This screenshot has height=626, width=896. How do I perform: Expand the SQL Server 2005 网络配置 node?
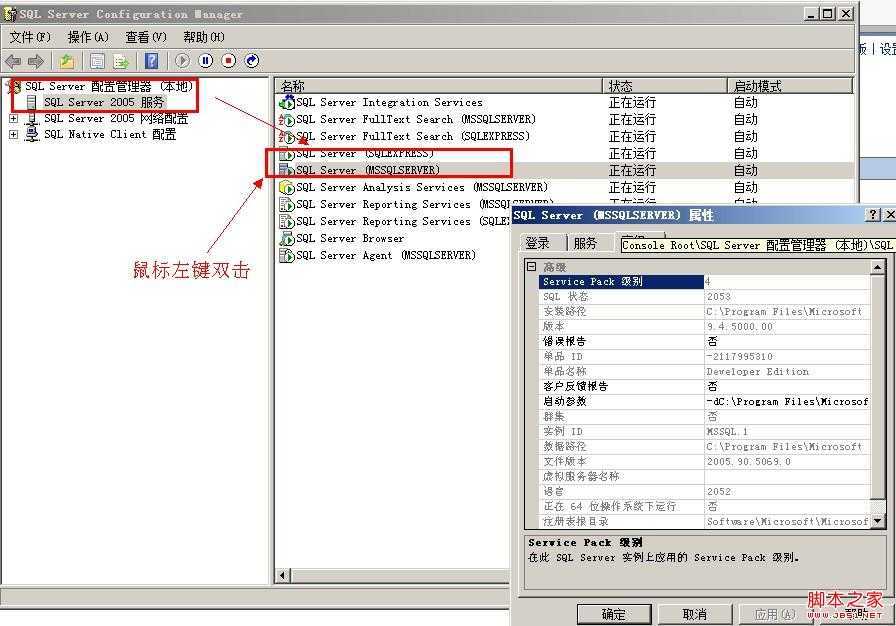13,119
